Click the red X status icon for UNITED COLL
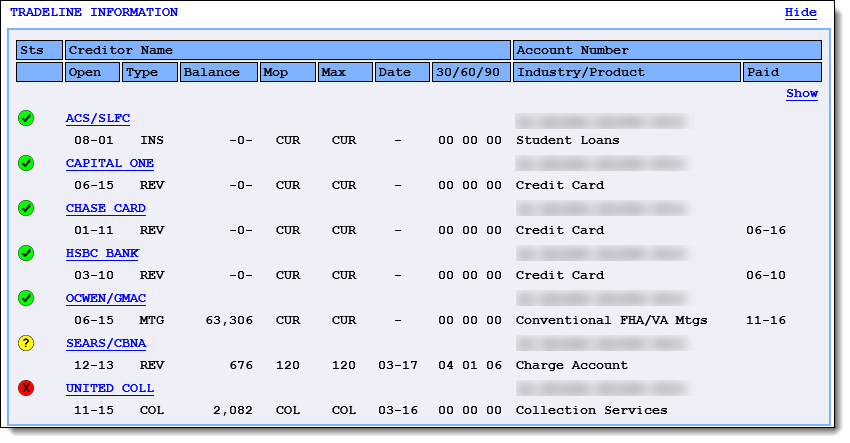This screenshot has width=850, height=443. pyautogui.click(x=26, y=388)
